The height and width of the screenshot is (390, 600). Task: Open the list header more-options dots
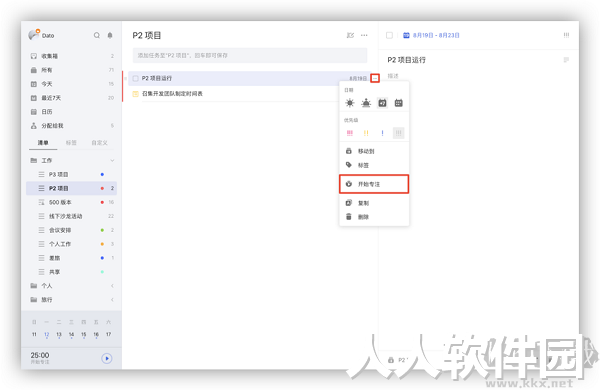point(364,35)
